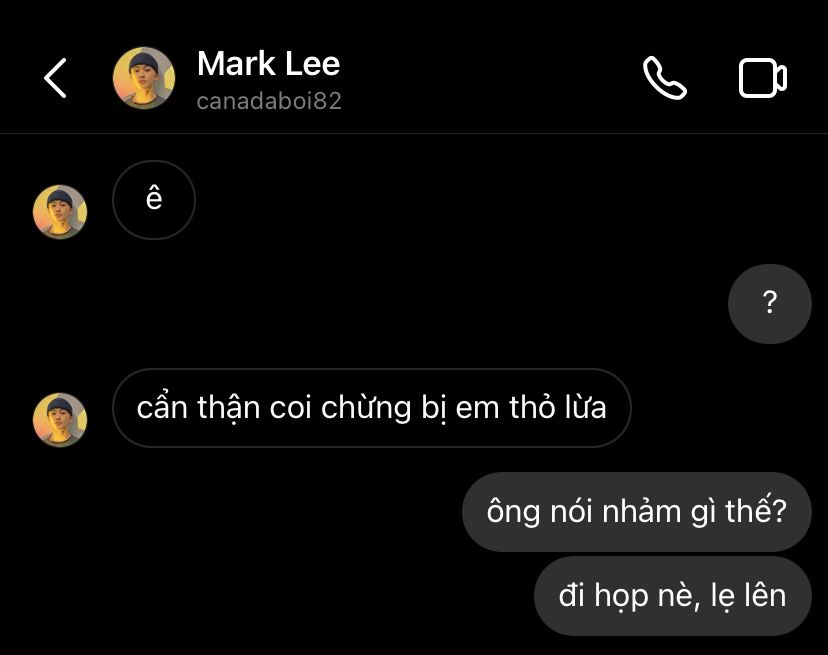Start a video call with Mark Lee

(763, 78)
